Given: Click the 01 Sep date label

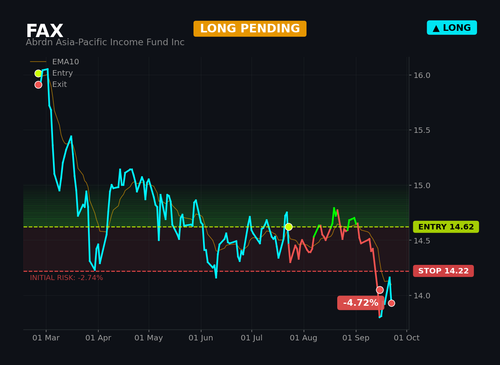Looking at the screenshot, I should [356, 338].
